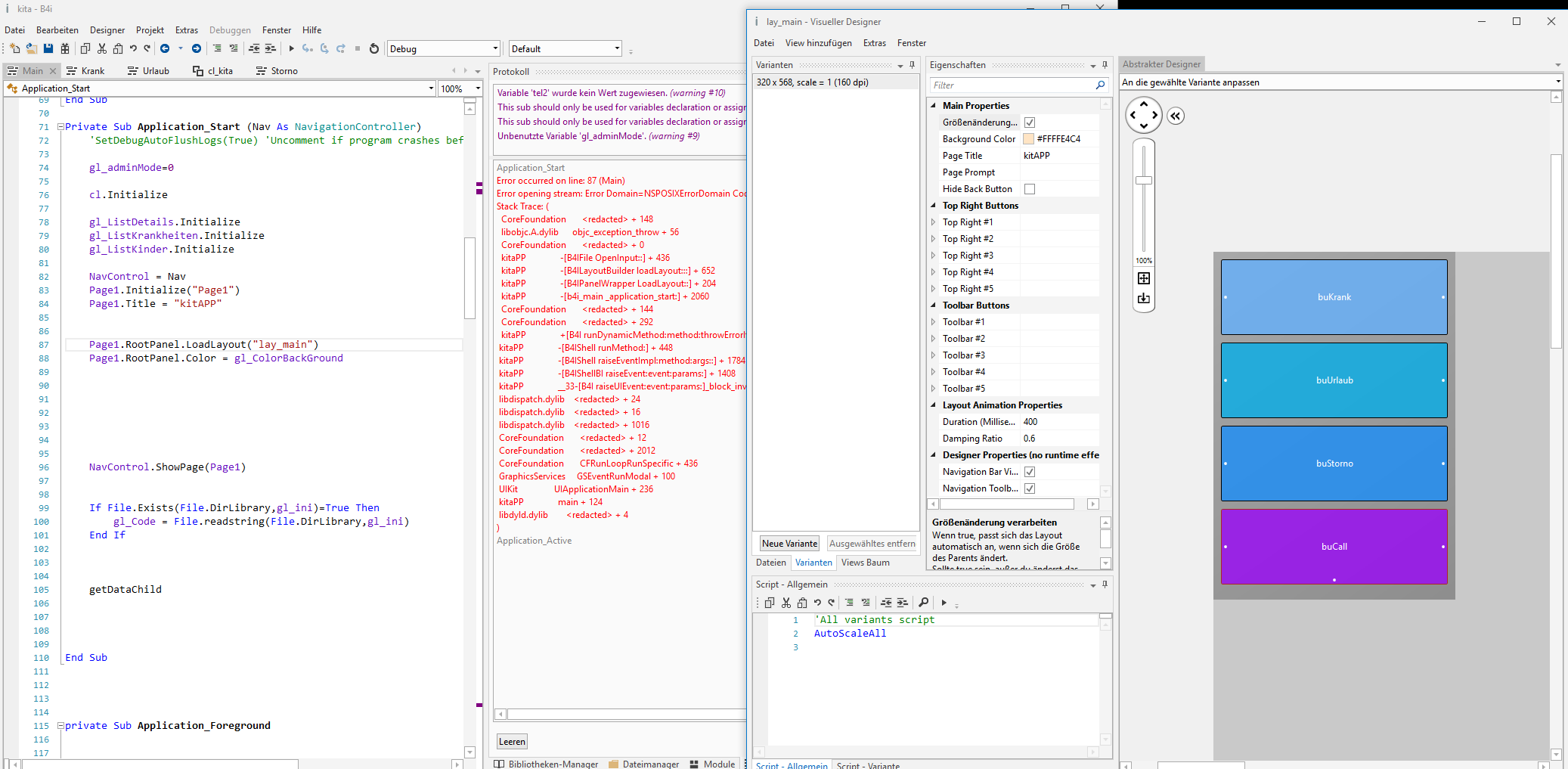Click the navigation pan control up arrow
1568x769 pixels.
coord(1144,104)
